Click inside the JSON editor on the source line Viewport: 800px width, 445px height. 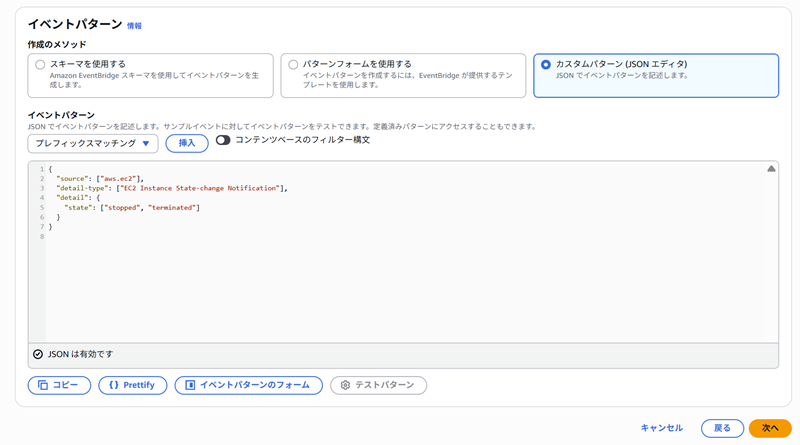pyautogui.click(x=110, y=179)
